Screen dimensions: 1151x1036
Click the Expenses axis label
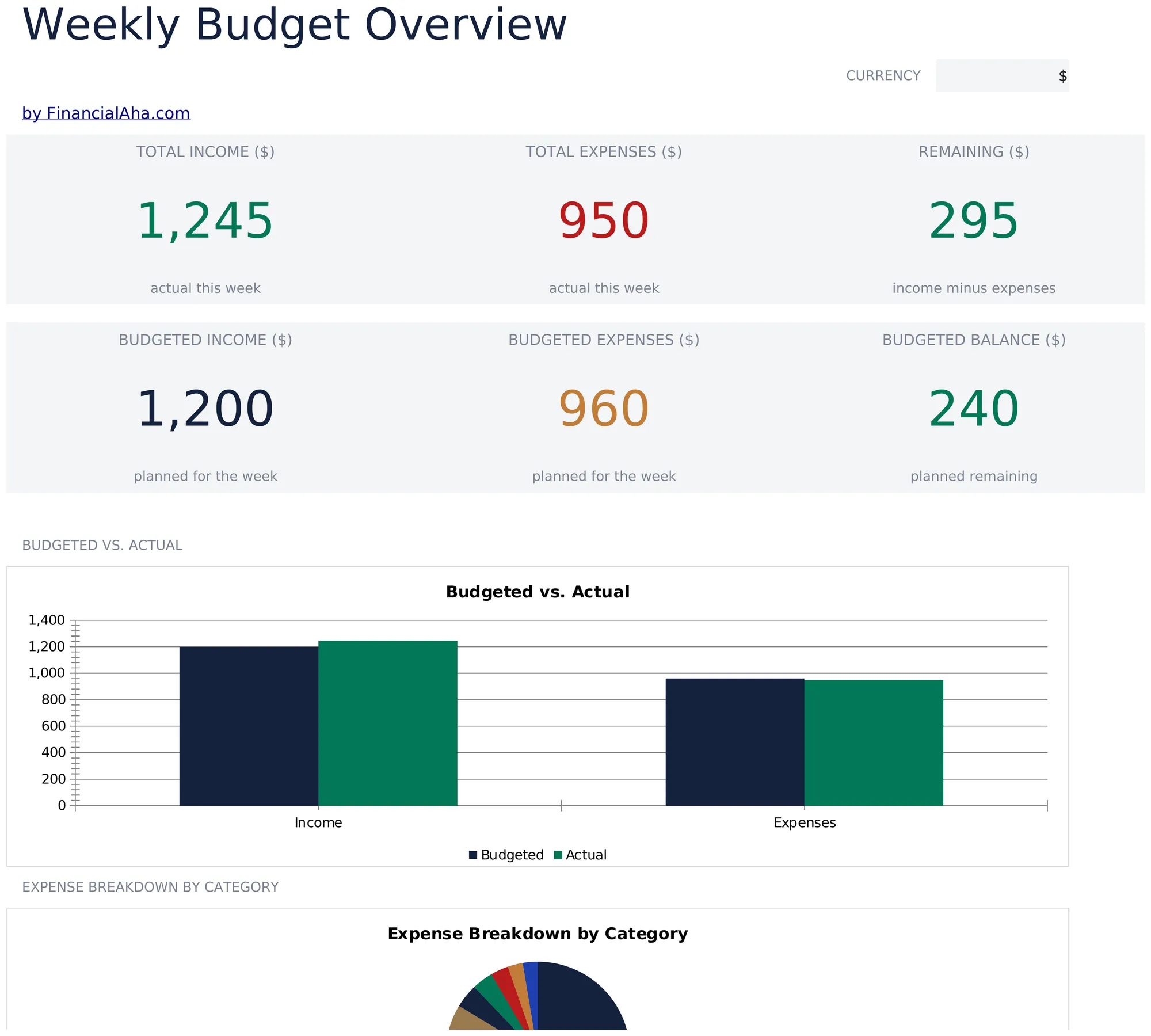805,822
